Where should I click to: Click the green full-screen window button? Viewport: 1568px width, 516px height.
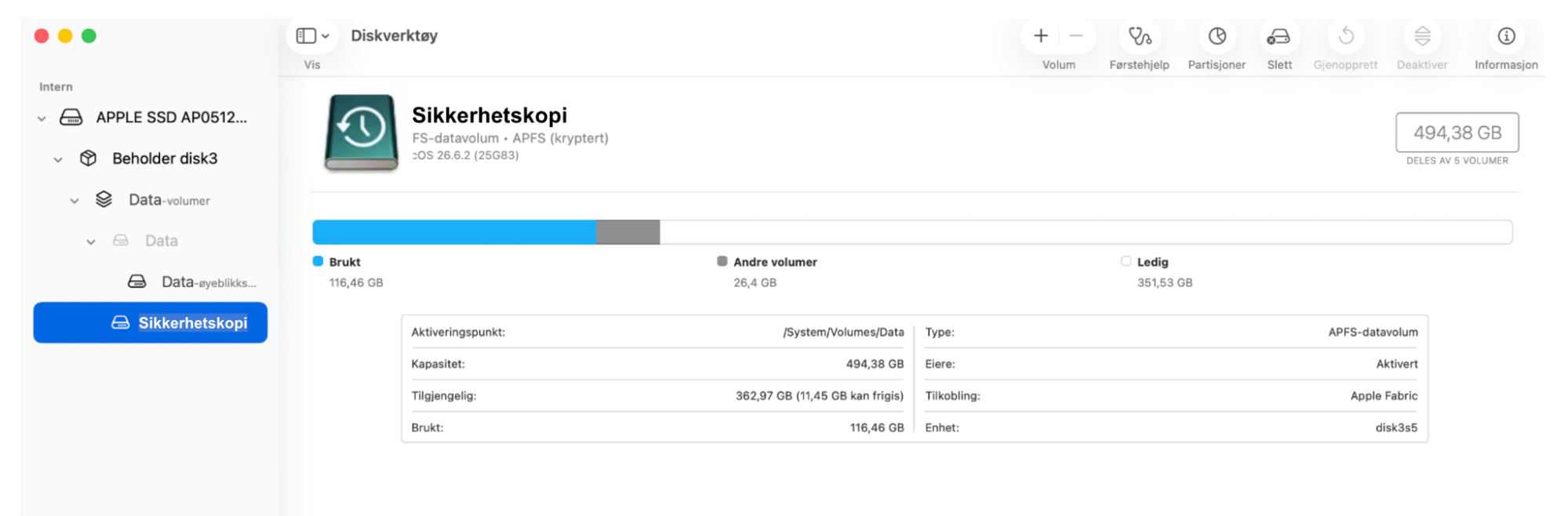pyautogui.click(x=89, y=36)
